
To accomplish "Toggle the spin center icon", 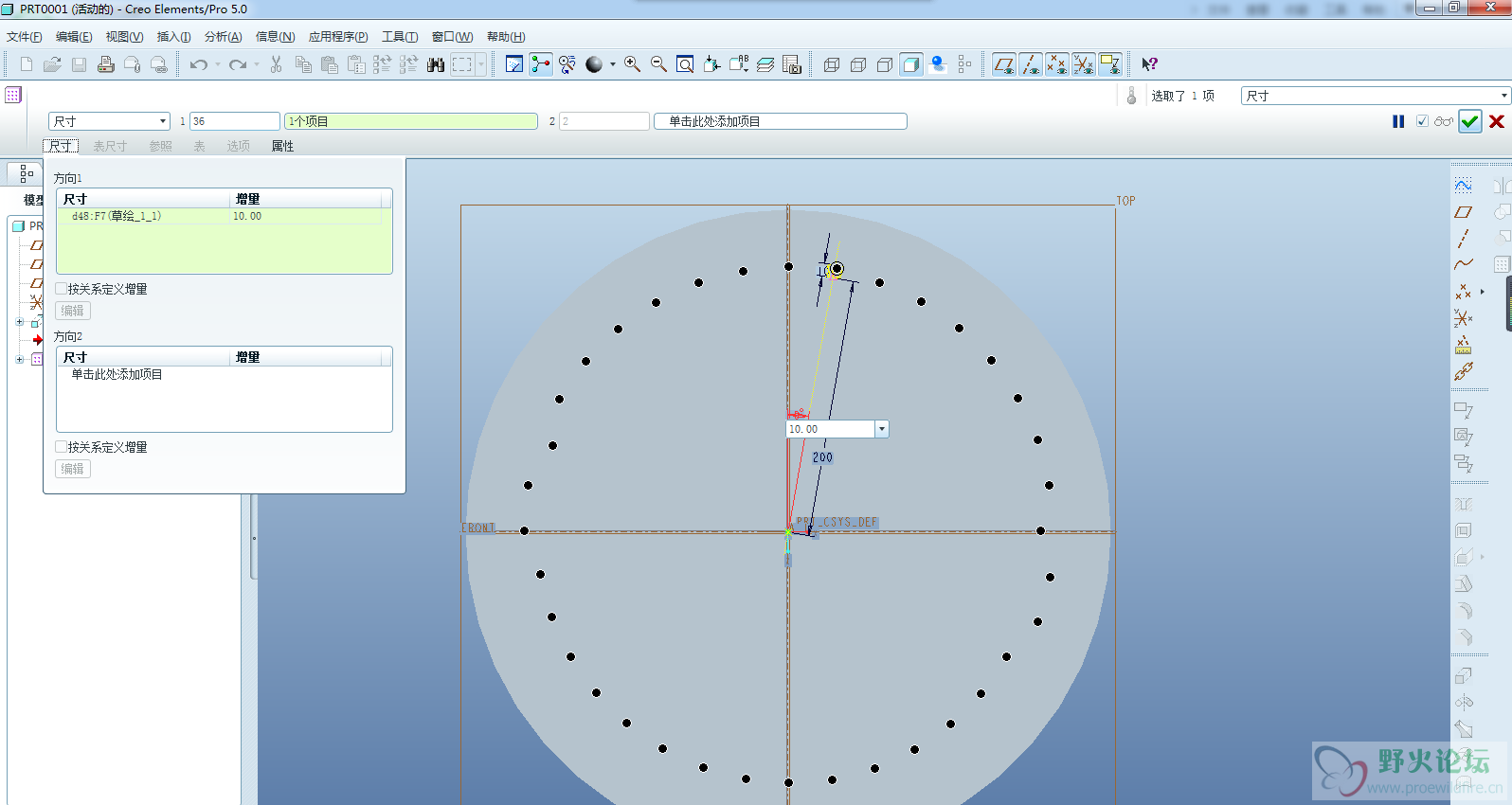I will [541, 64].
